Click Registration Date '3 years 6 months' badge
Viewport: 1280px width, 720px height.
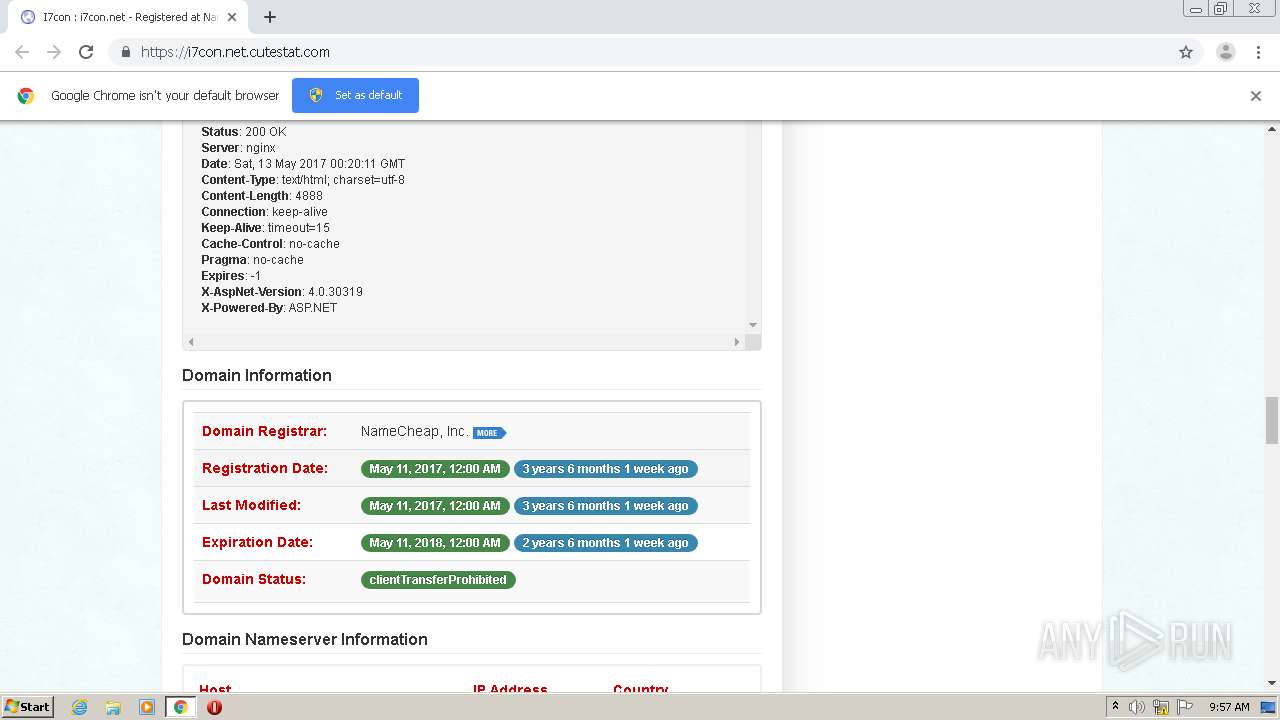(605, 468)
